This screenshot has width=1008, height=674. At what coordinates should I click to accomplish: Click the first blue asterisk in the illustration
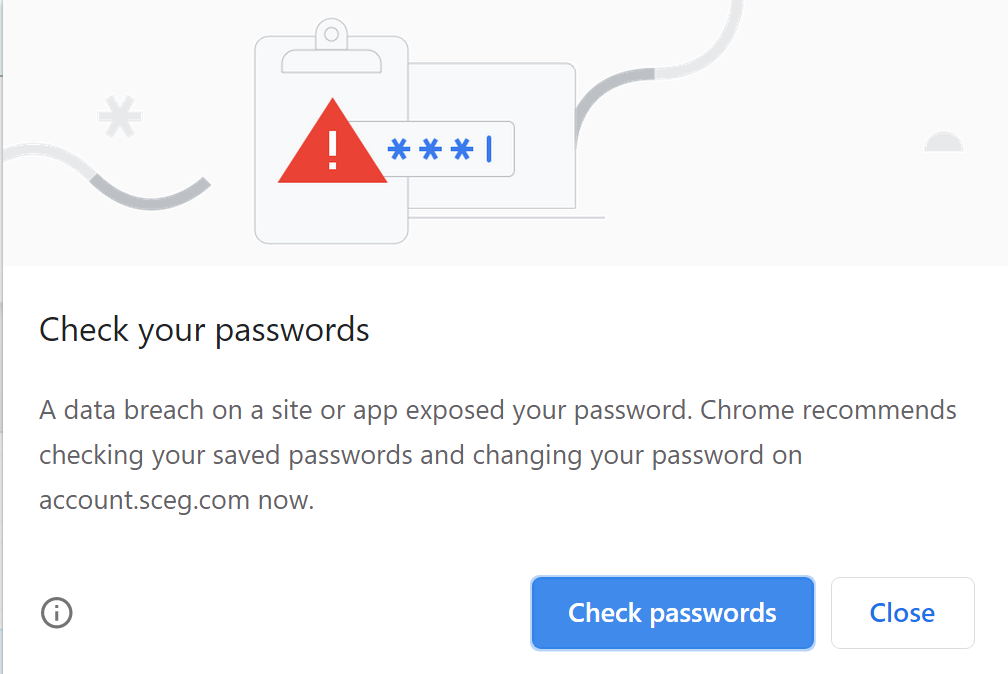(399, 150)
